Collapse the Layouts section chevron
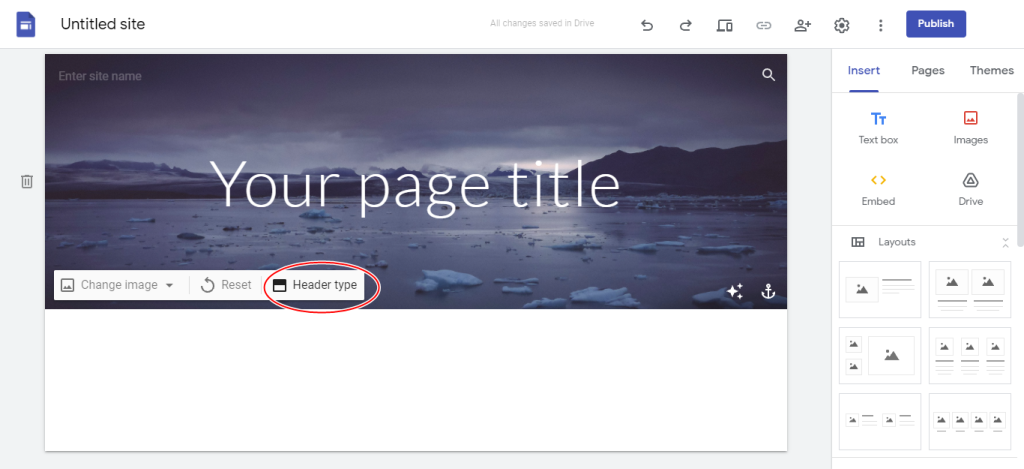 [1006, 242]
